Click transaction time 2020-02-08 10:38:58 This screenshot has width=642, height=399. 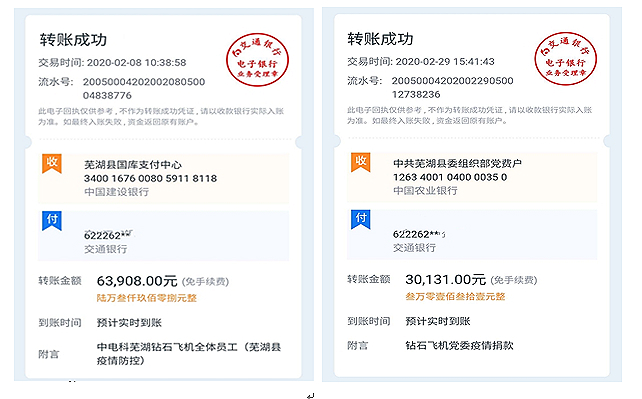pos(136,63)
